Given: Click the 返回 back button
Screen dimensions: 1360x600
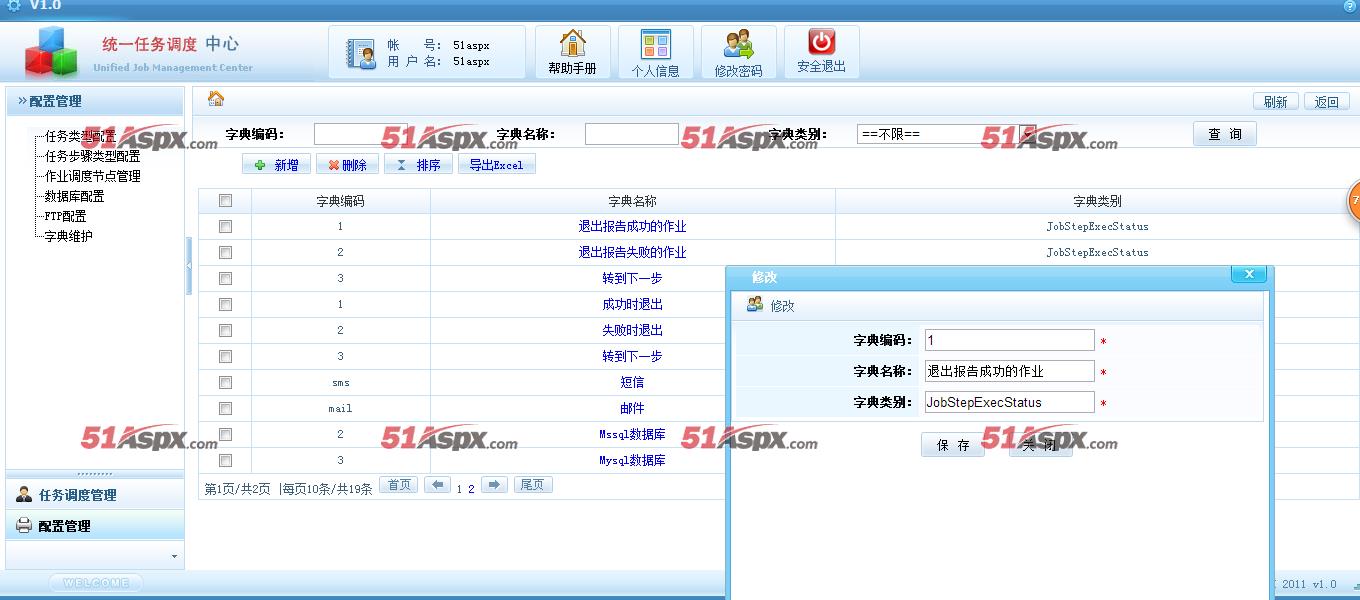Looking at the screenshot, I should [1326, 102].
